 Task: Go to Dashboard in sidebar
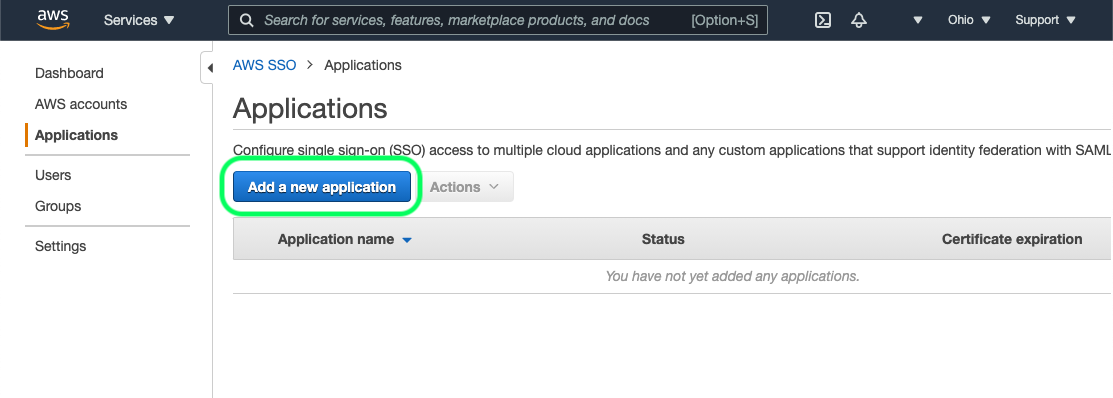point(70,73)
